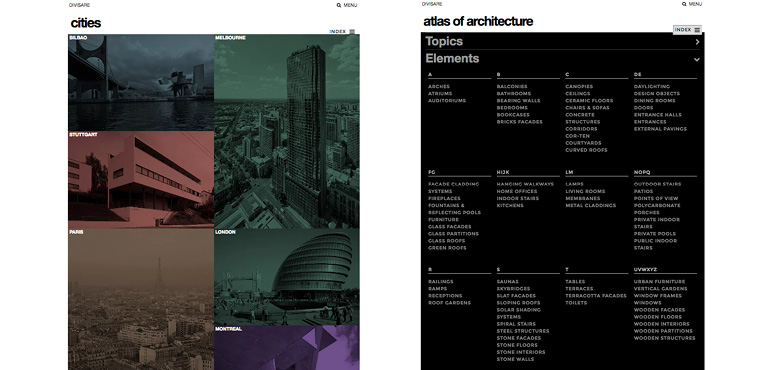Open the Bilbao city thumbnail
Image resolution: width=760 pixels, height=370 pixels.
pyautogui.click(x=141, y=82)
